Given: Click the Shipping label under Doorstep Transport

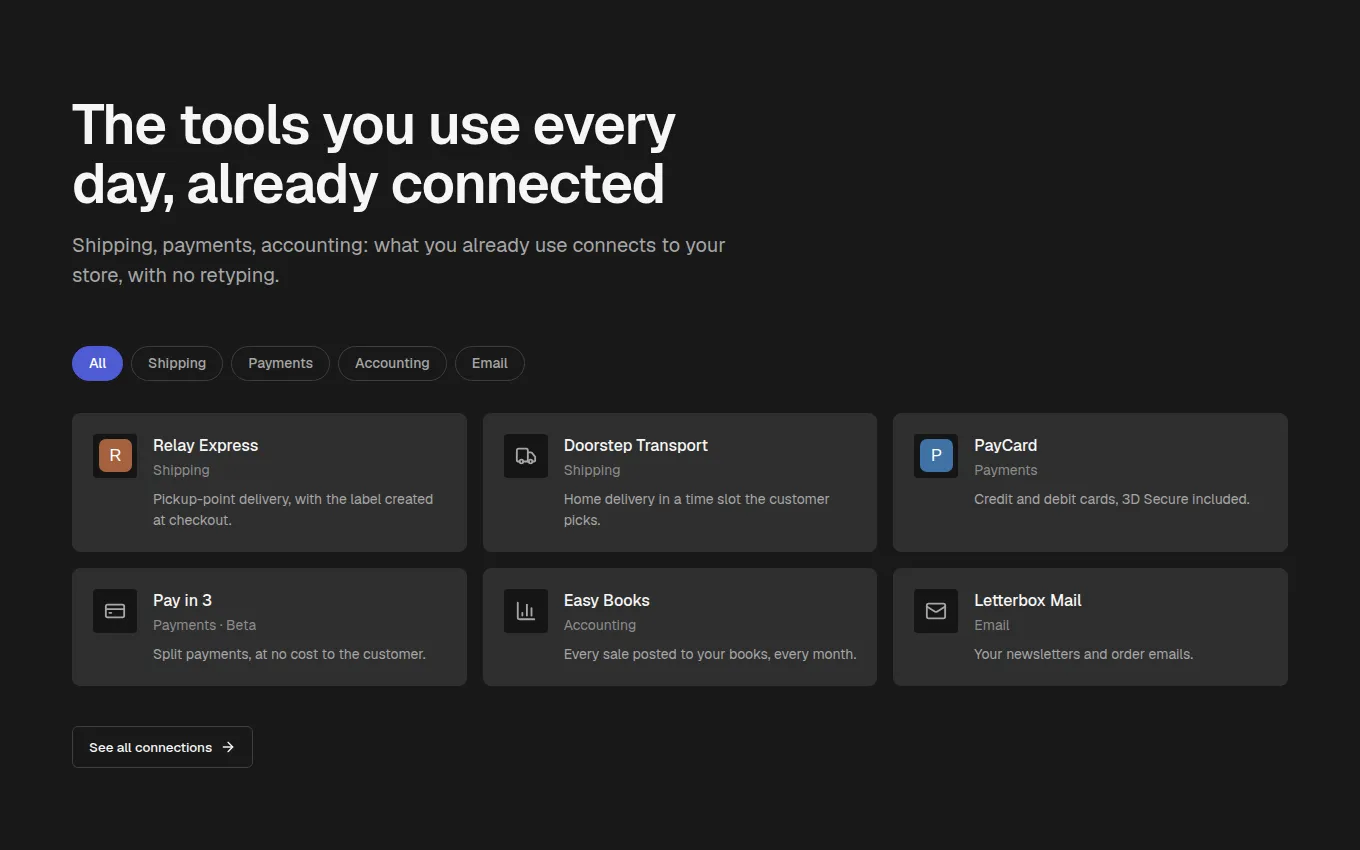Looking at the screenshot, I should click(x=592, y=470).
